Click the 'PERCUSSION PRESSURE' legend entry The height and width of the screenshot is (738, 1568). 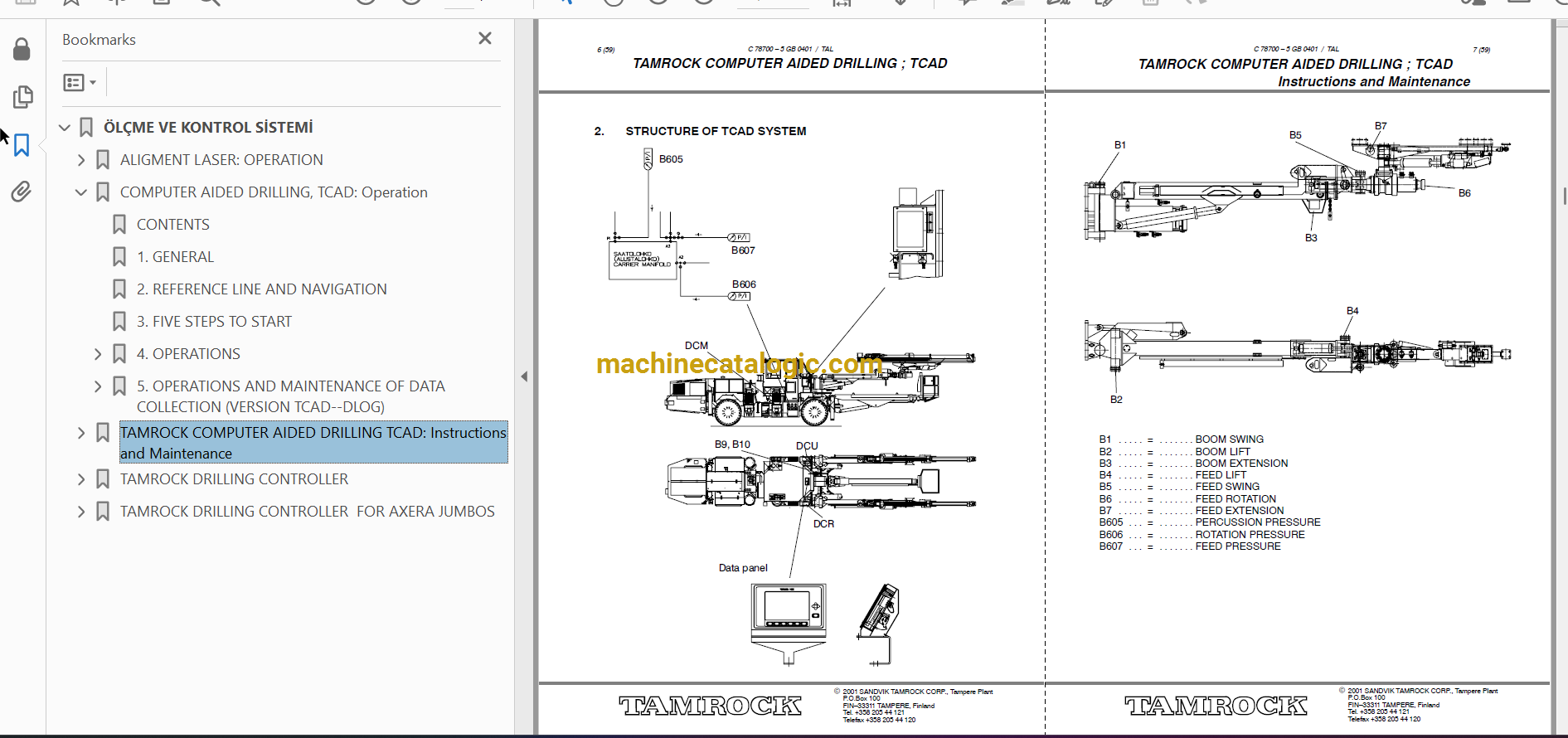point(1258,522)
